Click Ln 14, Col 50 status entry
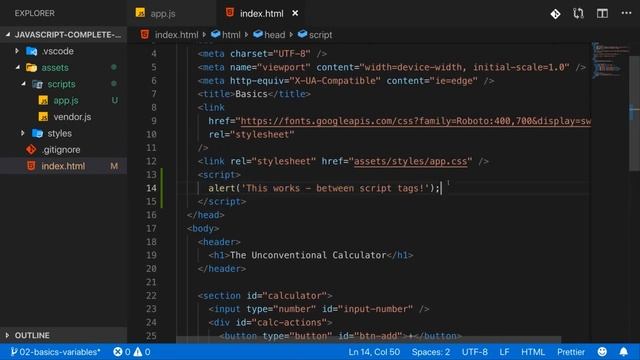640x360 pixels. [374, 352]
